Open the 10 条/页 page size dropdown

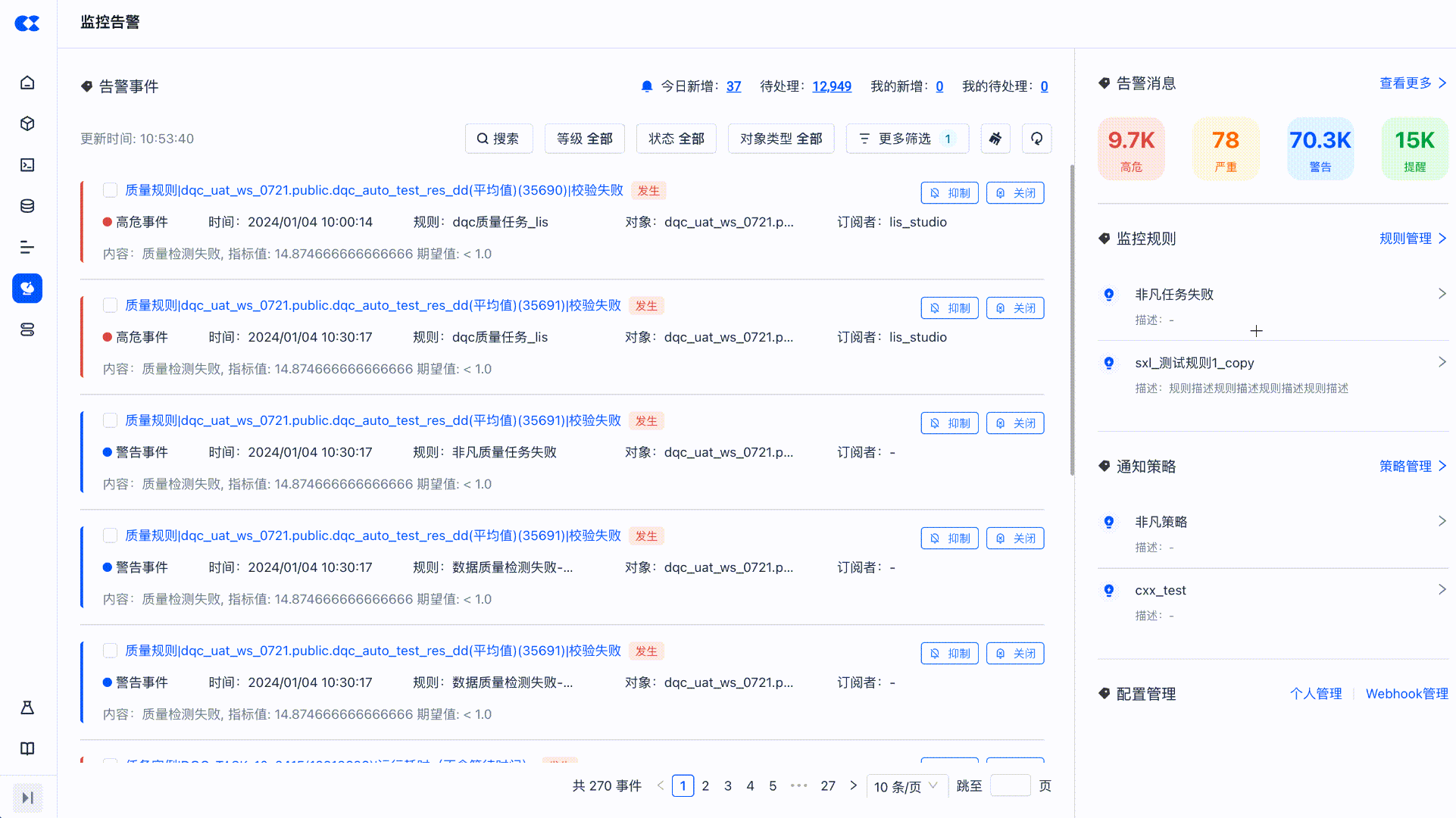(x=905, y=786)
